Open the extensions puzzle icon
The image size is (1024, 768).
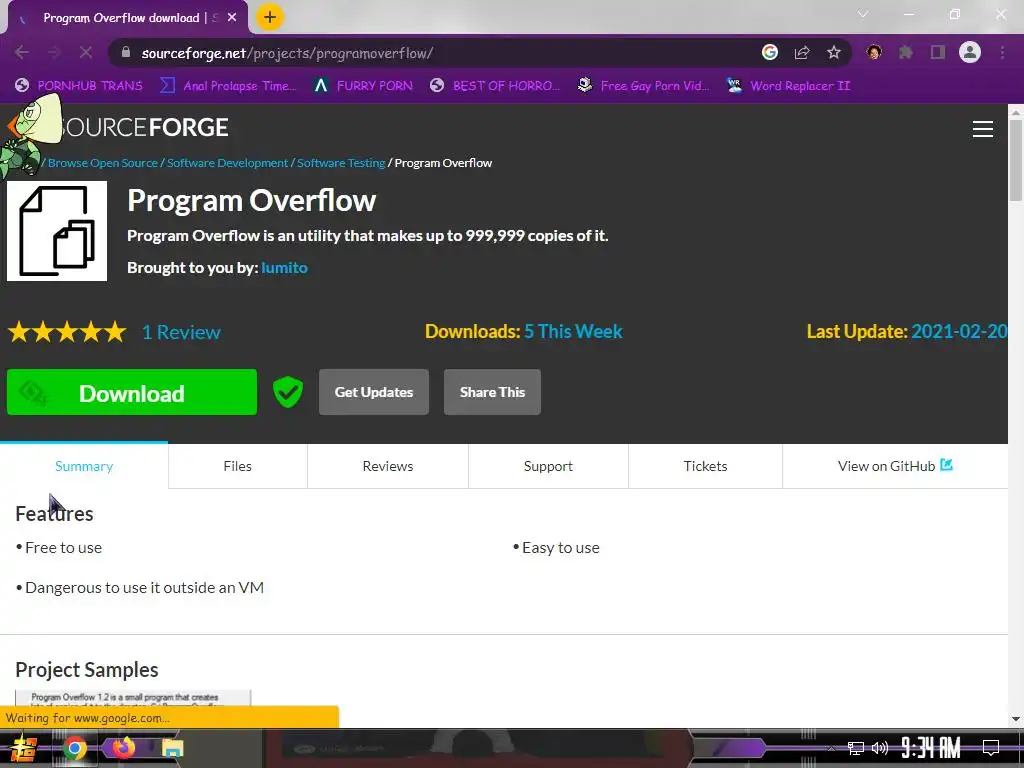click(906, 52)
